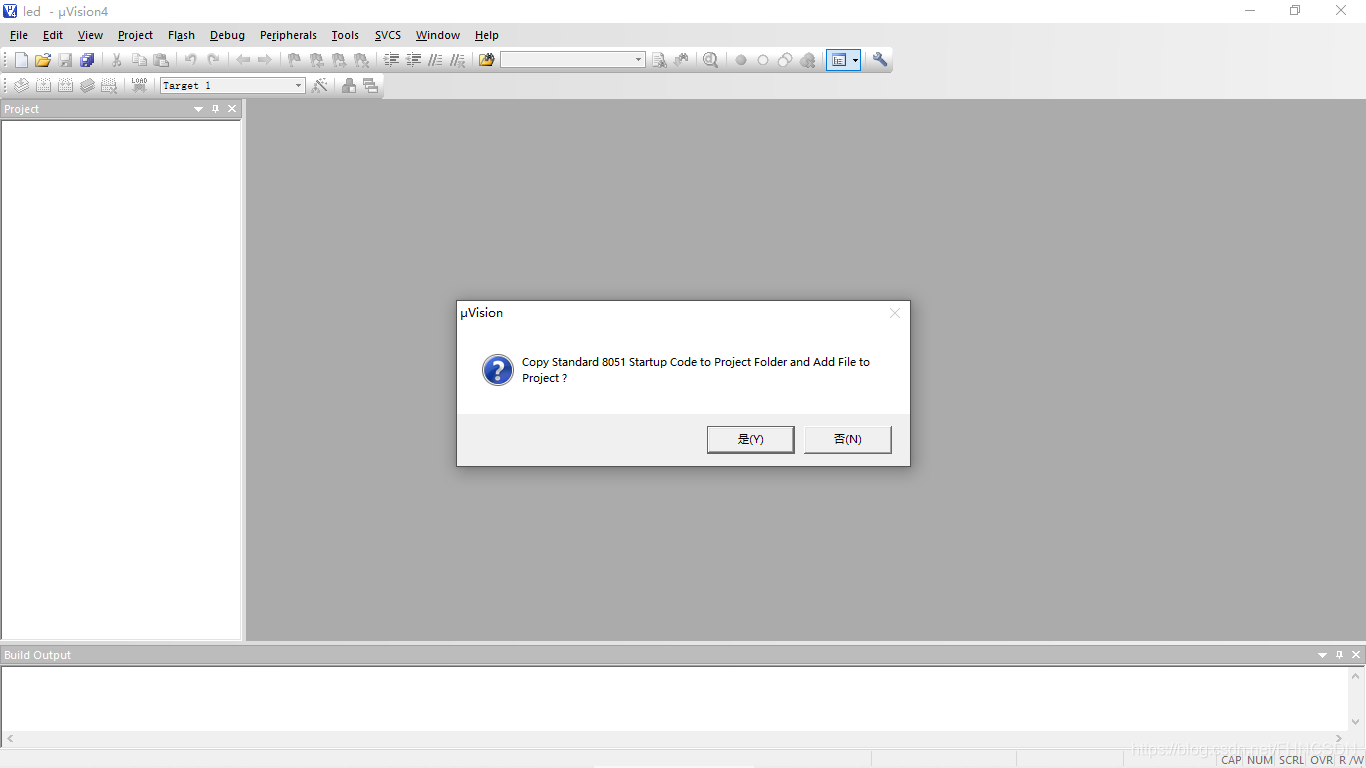Close the Project panel
Viewport: 1366px width, 768px height.
click(x=232, y=109)
